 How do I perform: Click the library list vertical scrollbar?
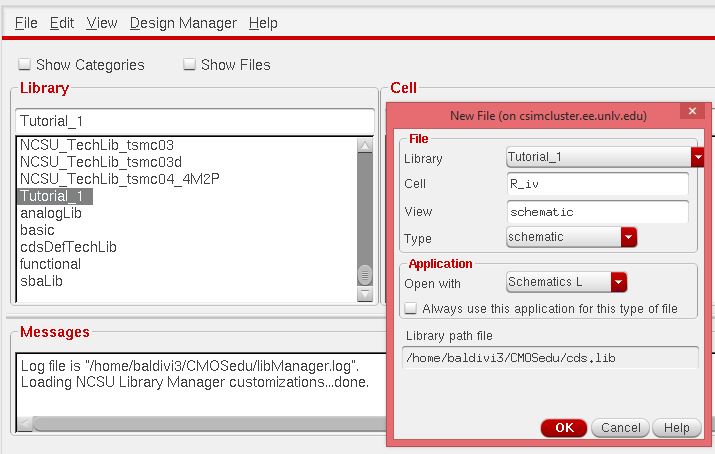tap(365, 215)
